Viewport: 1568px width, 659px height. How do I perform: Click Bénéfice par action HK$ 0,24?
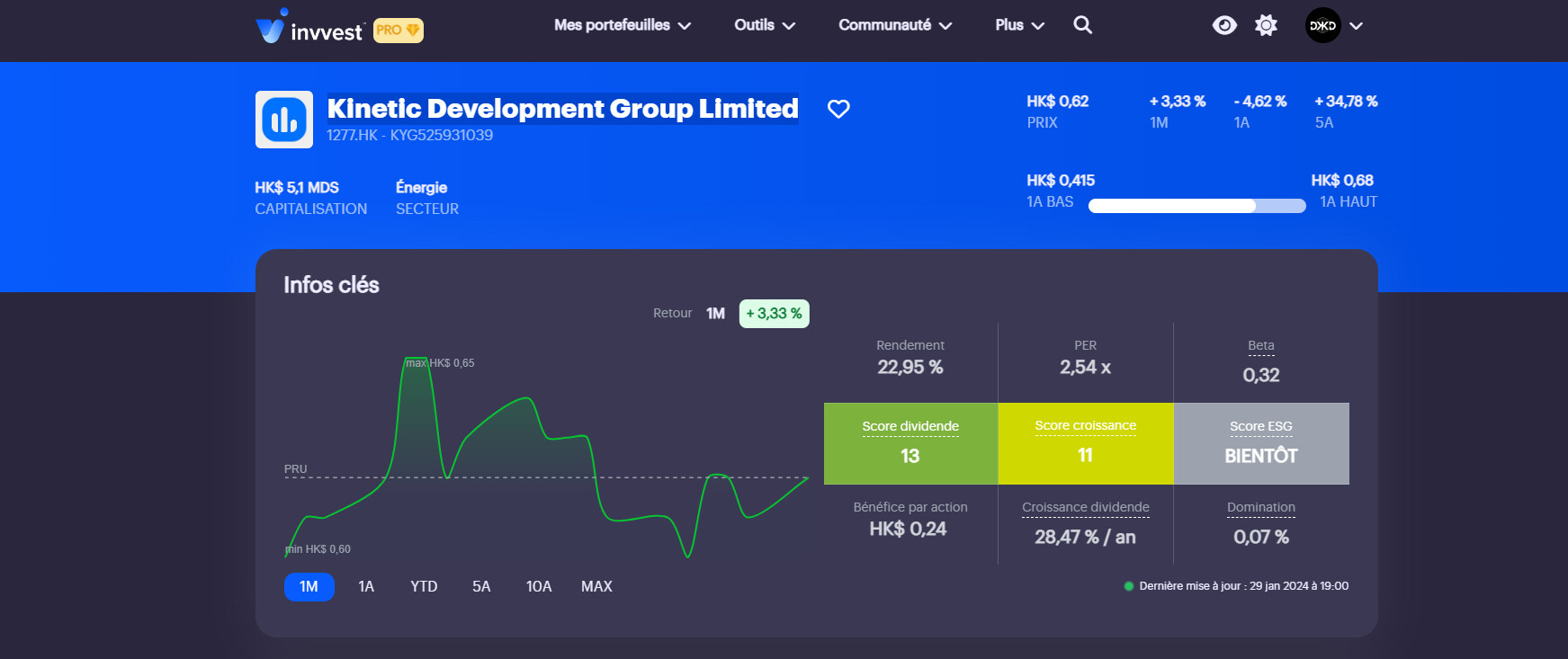pyautogui.click(x=909, y=529)
